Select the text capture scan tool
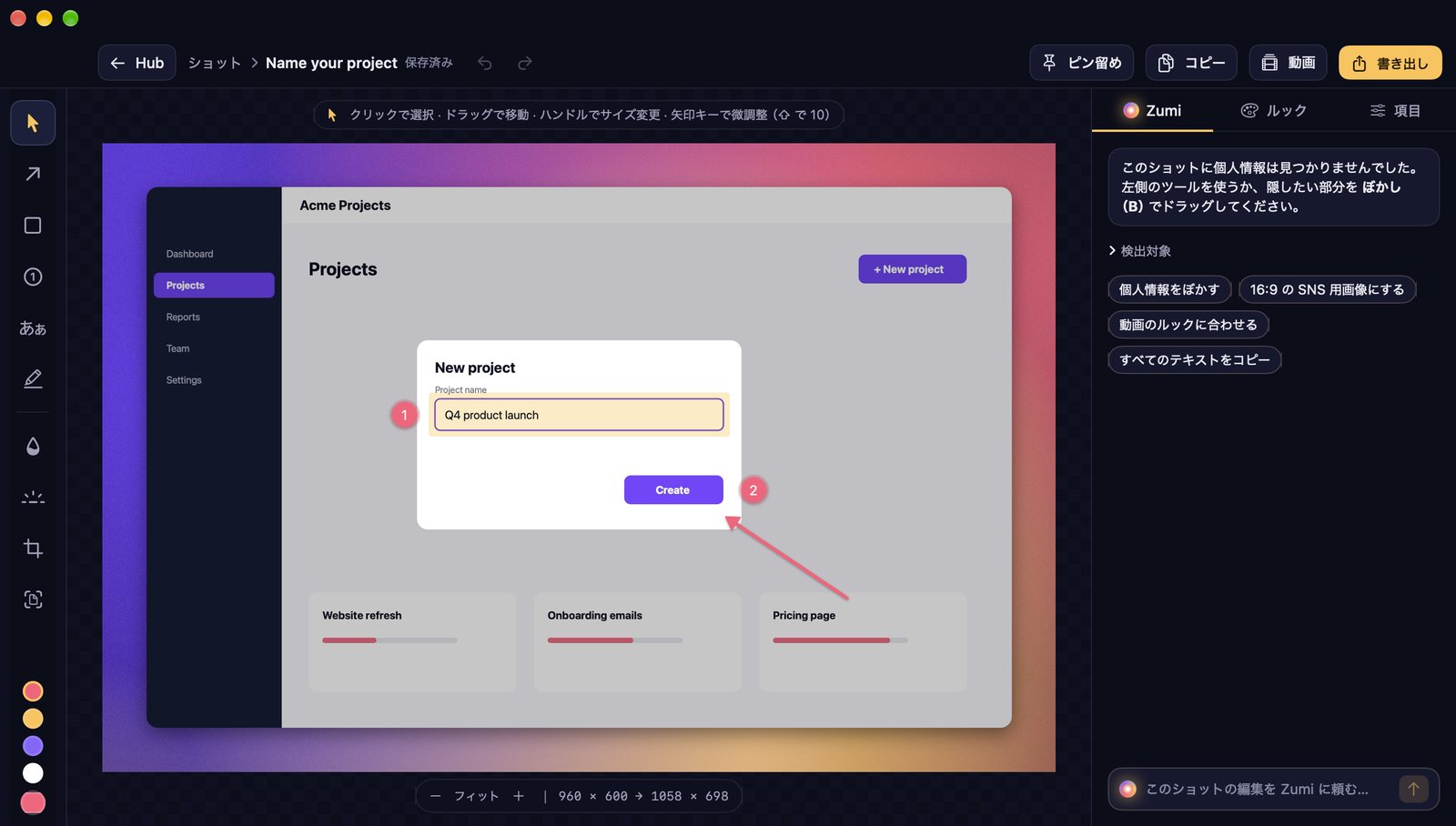1456x826 pixels. click(x=33, y=599)
